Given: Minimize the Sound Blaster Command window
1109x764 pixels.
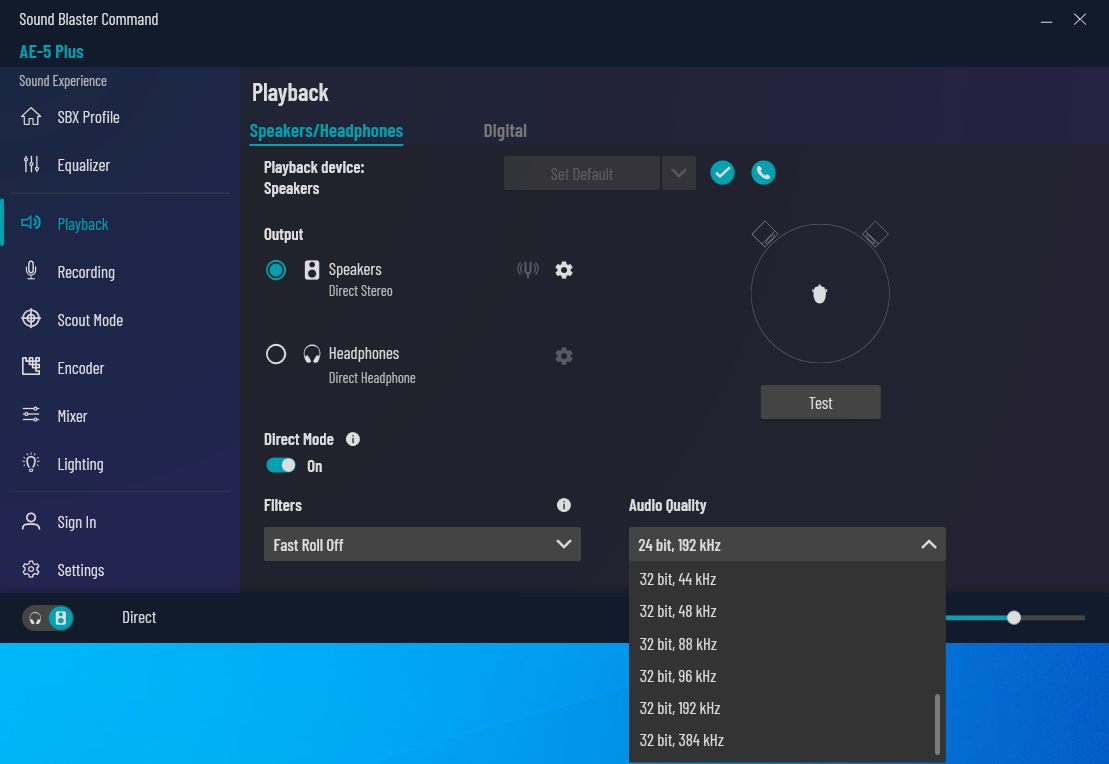Looking at the screenshot, I should click(1046, 21).
